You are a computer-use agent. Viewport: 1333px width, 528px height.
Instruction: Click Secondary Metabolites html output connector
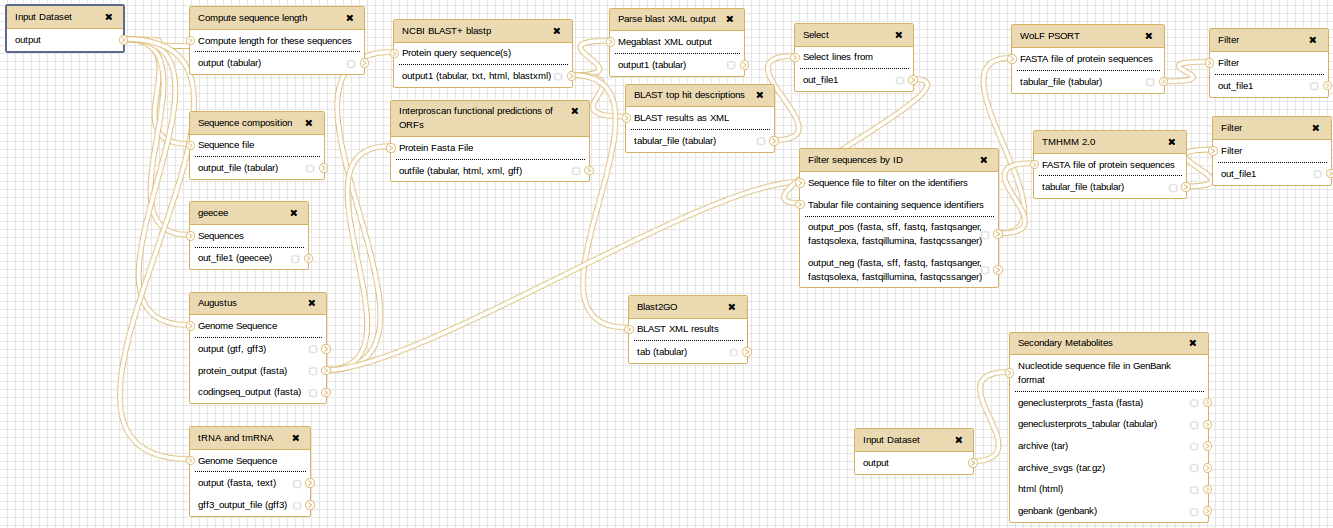[1208, 490]
